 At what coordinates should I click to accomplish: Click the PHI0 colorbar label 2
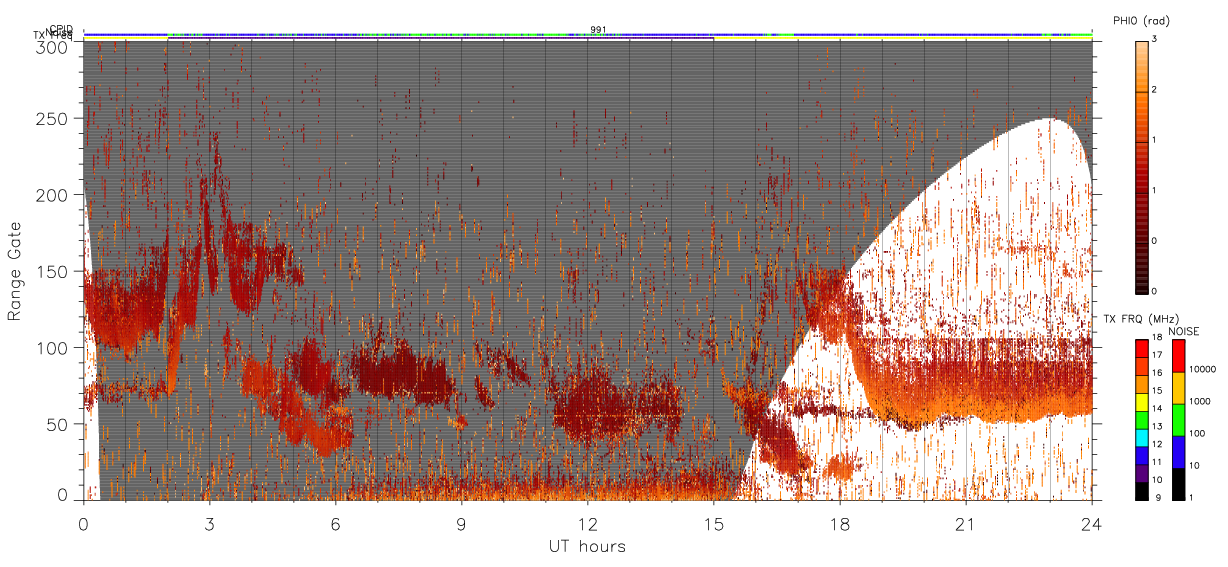1153,91
